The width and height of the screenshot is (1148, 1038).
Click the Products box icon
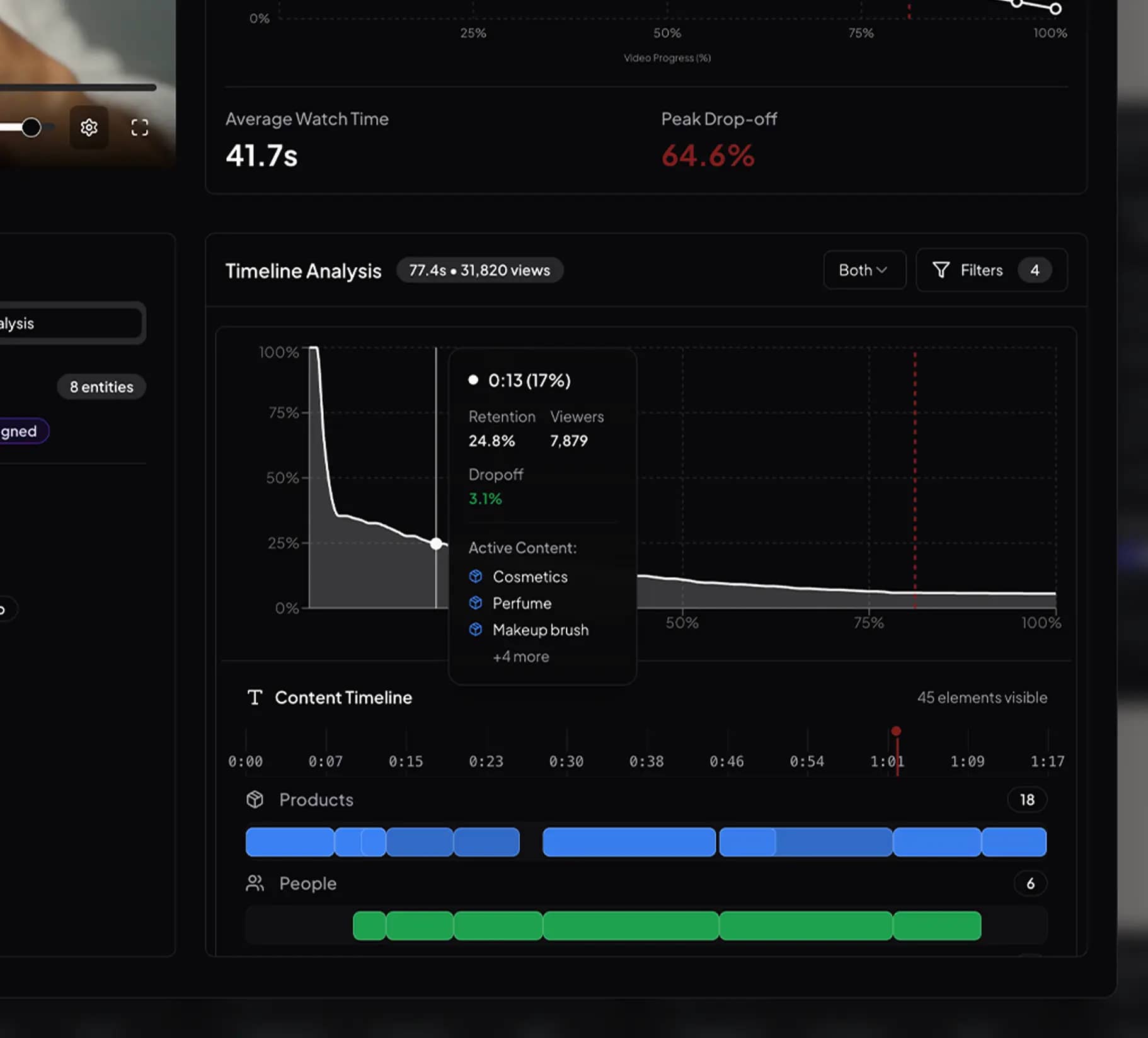[255, 799]
